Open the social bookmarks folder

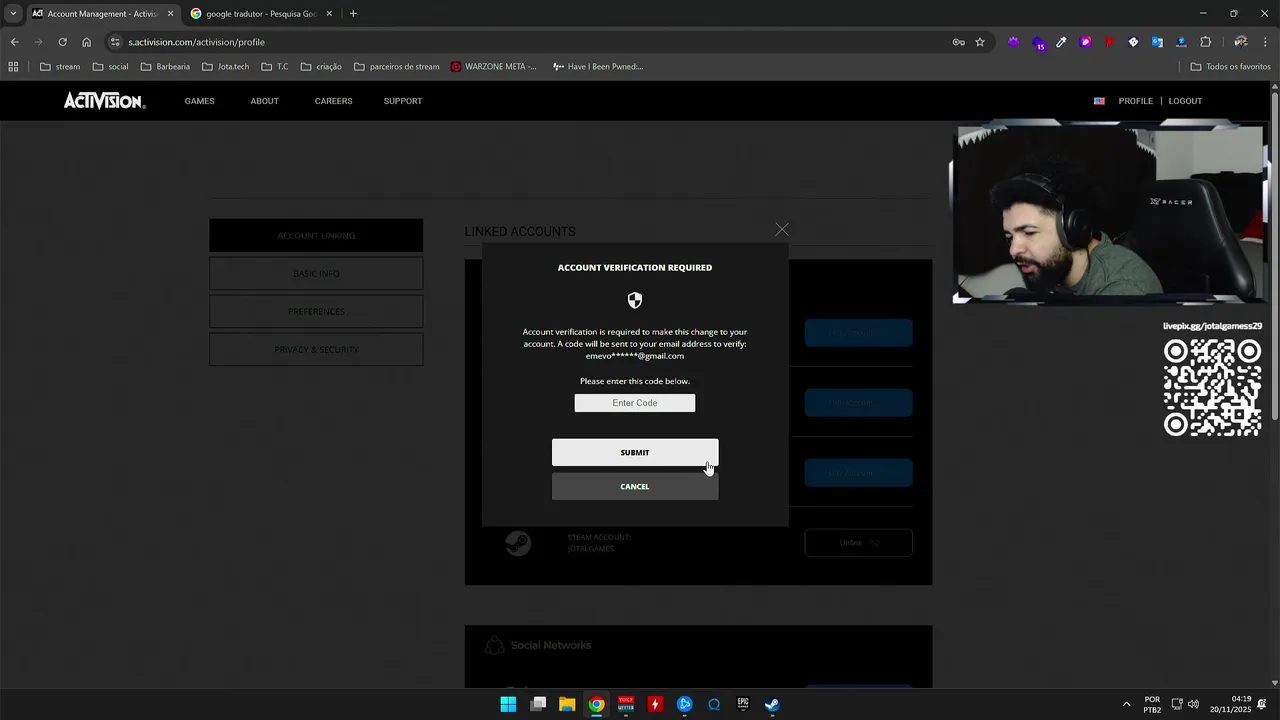(110, 67)
